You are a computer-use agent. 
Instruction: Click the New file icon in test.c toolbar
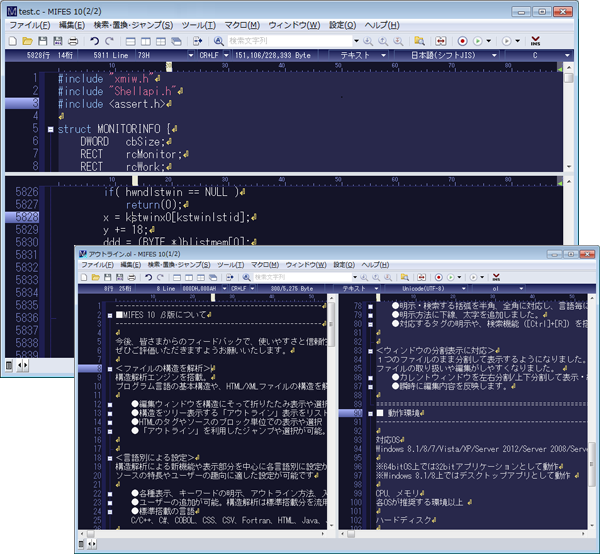pos(12,41)
